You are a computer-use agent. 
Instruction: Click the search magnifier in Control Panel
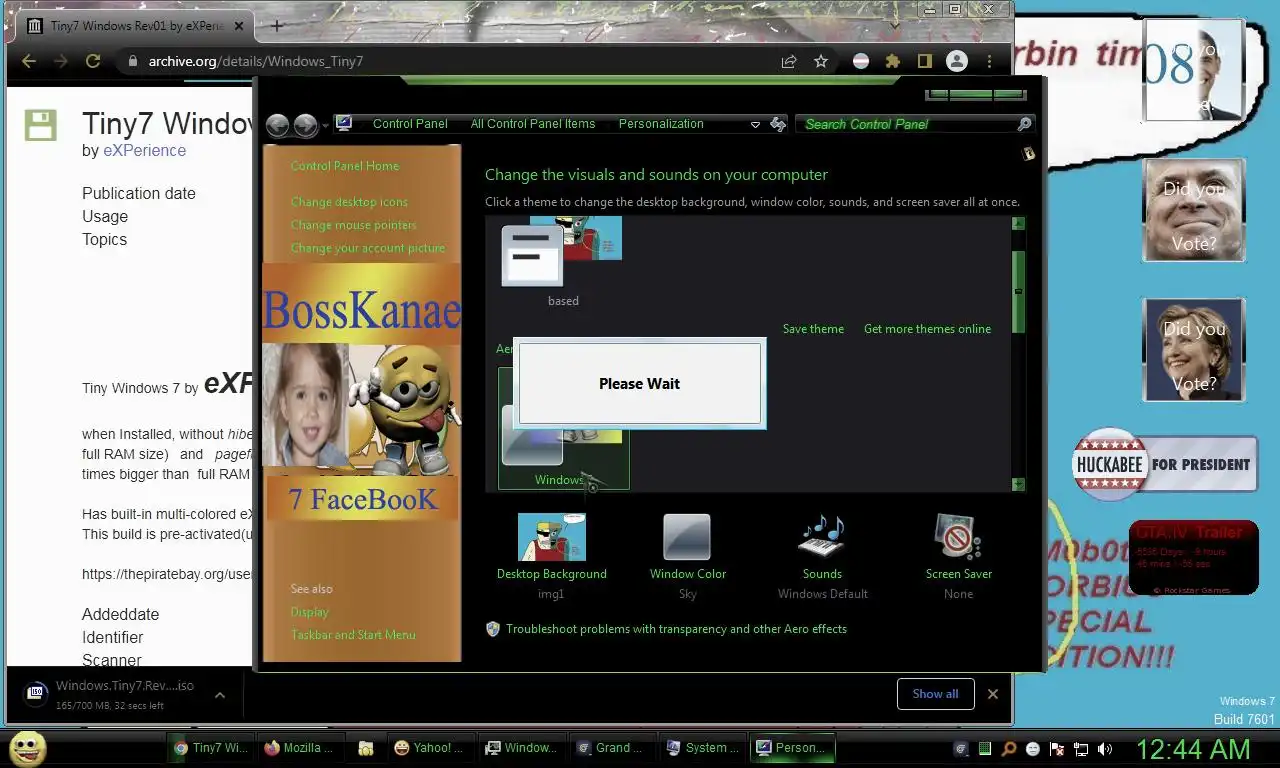1024,124
